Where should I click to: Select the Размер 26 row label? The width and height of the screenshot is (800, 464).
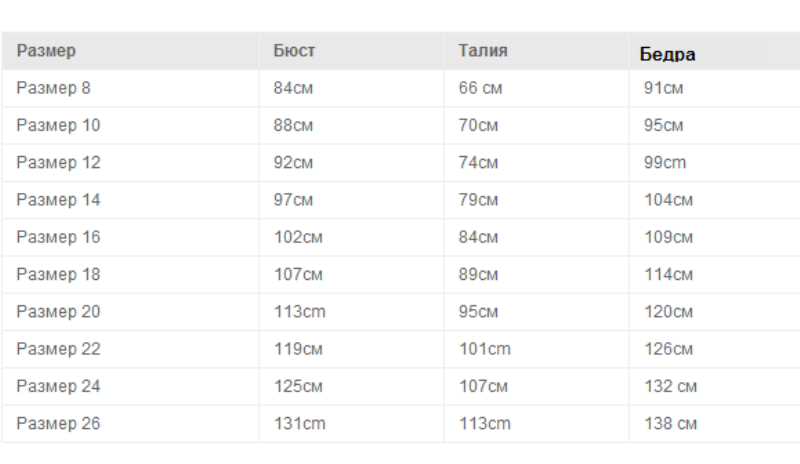[58, 423]
